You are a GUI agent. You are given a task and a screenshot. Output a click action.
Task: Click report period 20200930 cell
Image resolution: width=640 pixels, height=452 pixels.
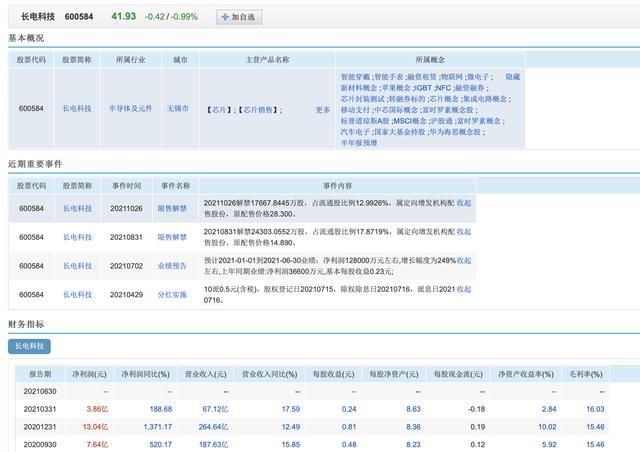click(40, 444)
